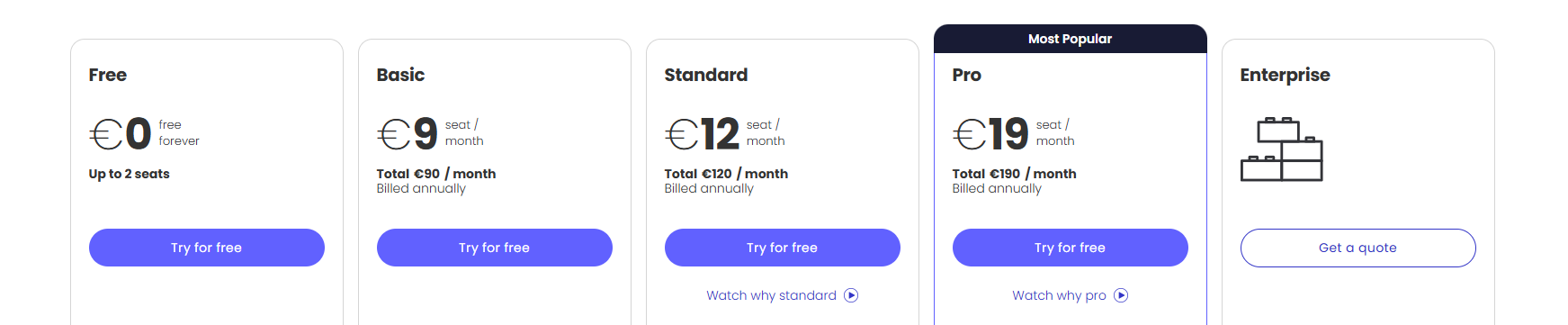The image size is (1568, 325).
Task: Select Try for free on Pro plan
Action: tap(1071, 248)
